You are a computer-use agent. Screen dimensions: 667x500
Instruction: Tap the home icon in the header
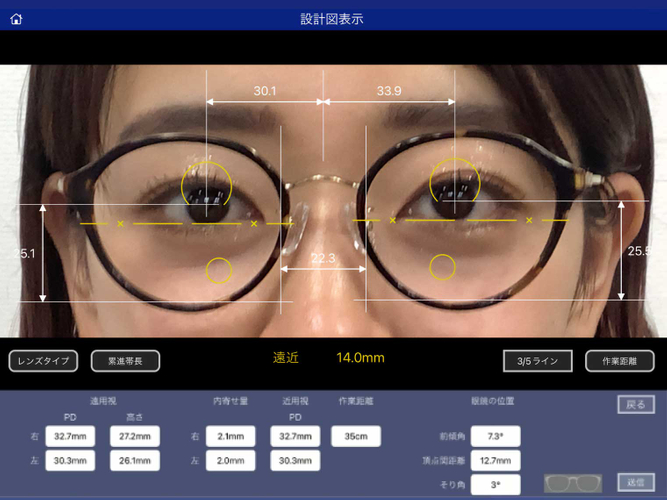click(16, 19)
